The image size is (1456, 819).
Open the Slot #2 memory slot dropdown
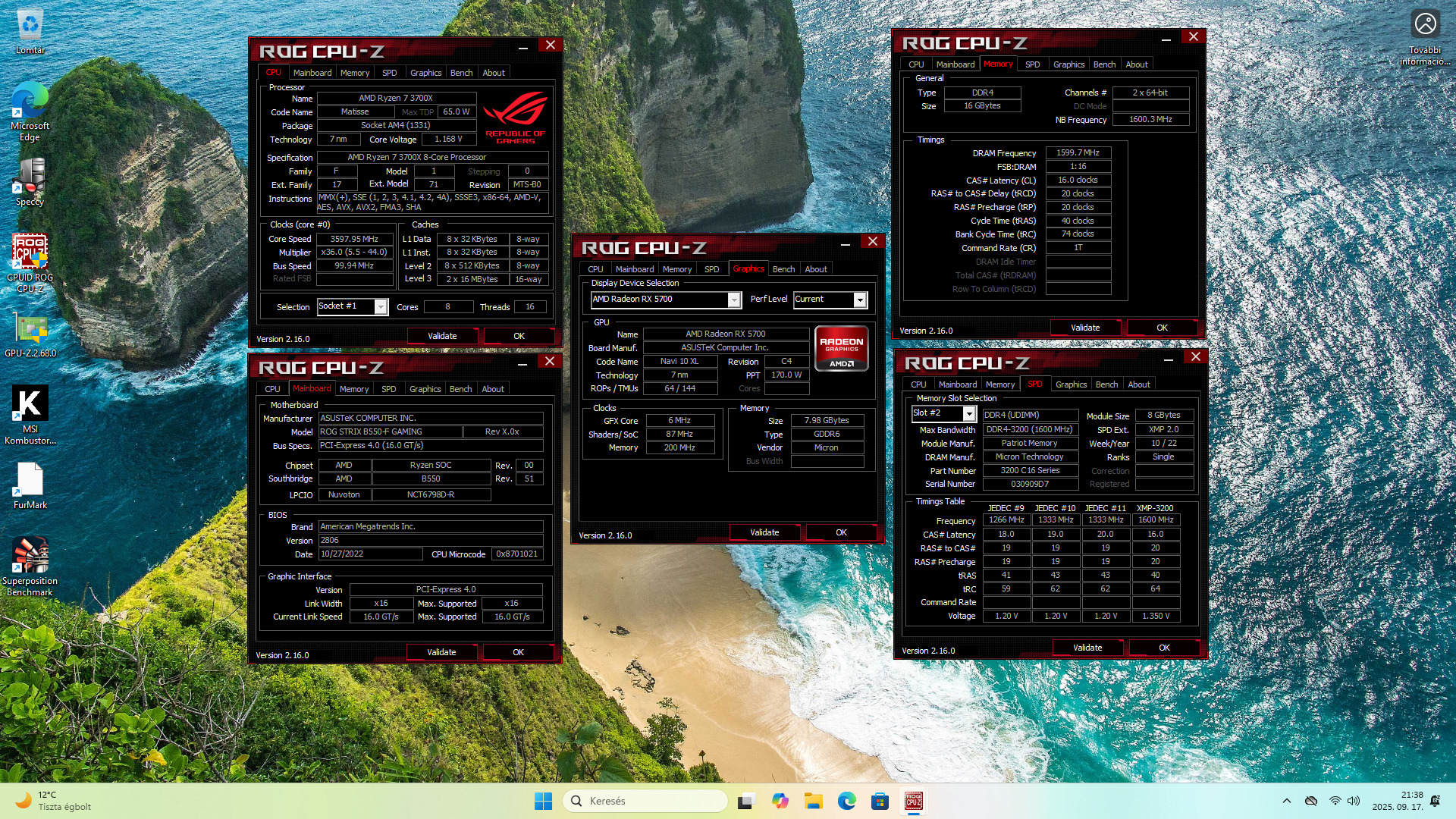click(968, 413)
